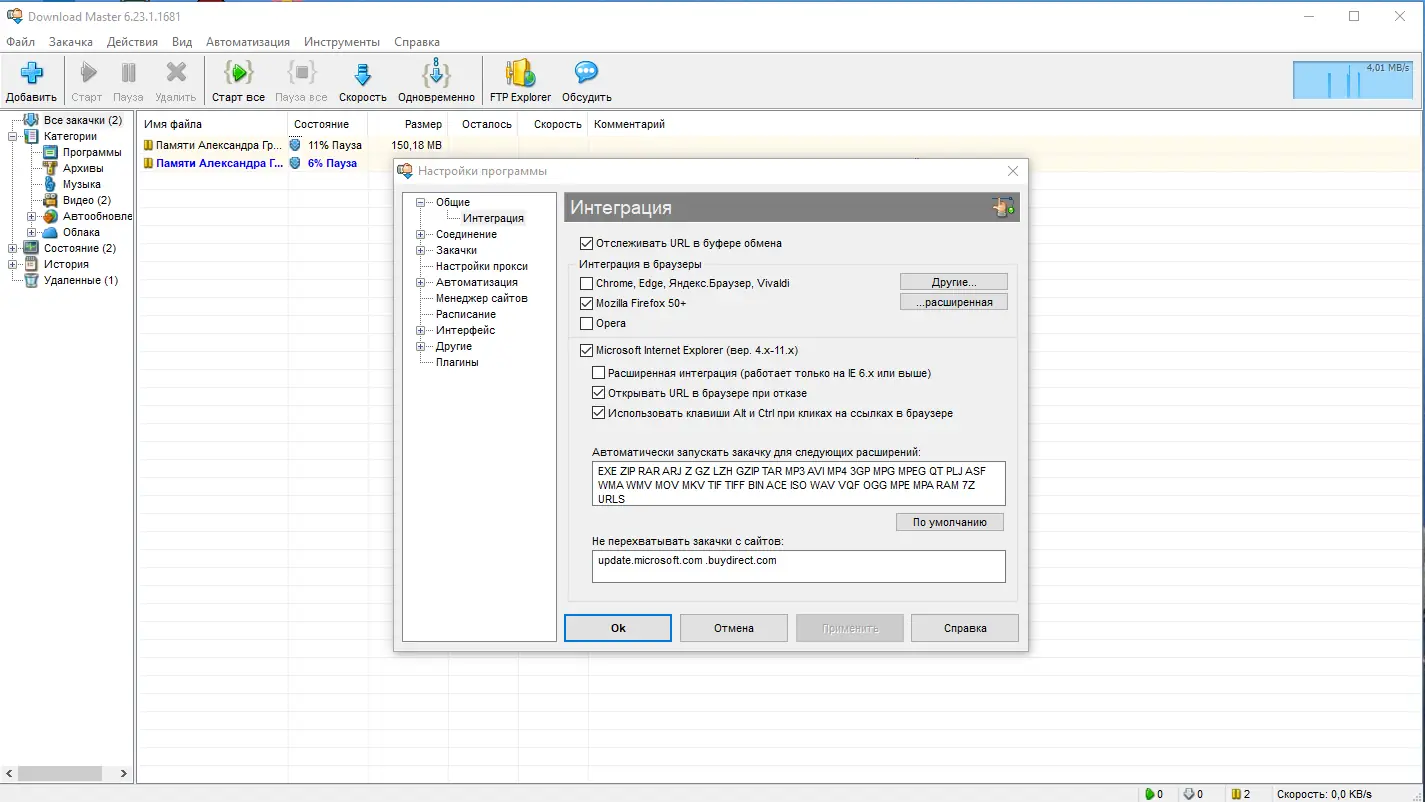Viewport: 1425px width, 802px height.
Task: Click the sidebar scrollbar right arrow
Action: point(124,774)
